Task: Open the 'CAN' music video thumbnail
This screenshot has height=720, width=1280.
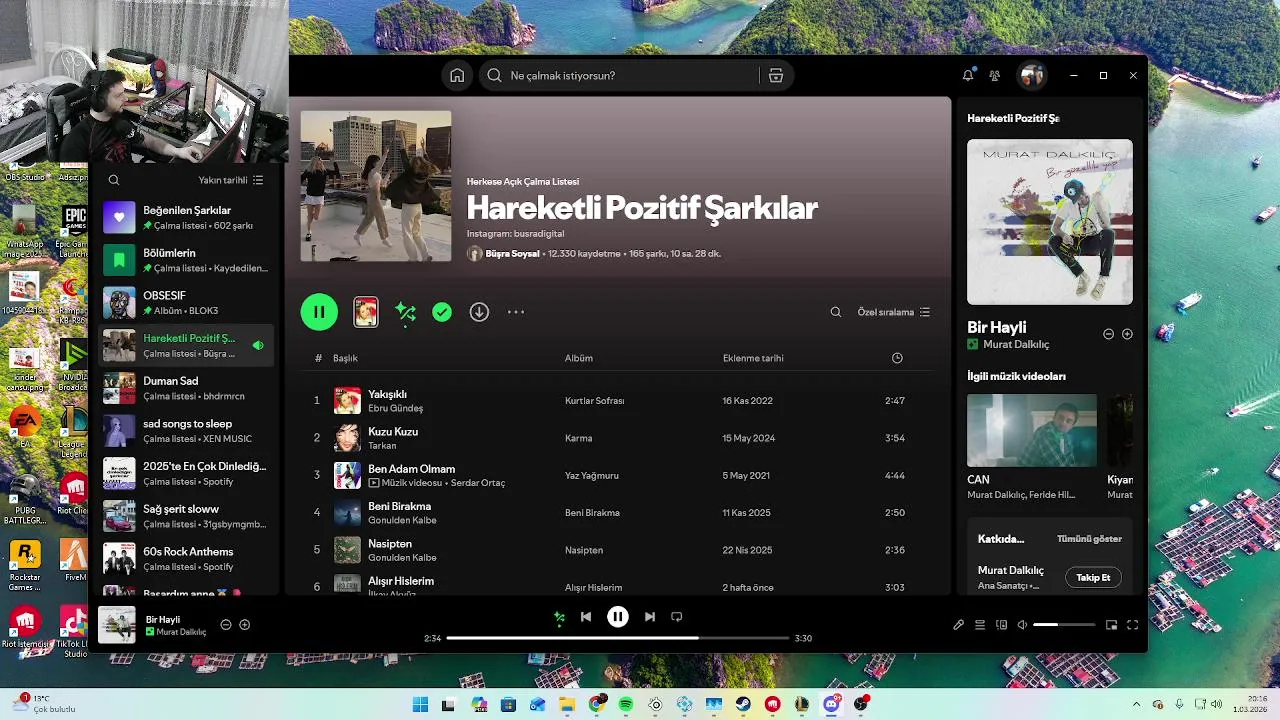Action: click(1032, 430)
